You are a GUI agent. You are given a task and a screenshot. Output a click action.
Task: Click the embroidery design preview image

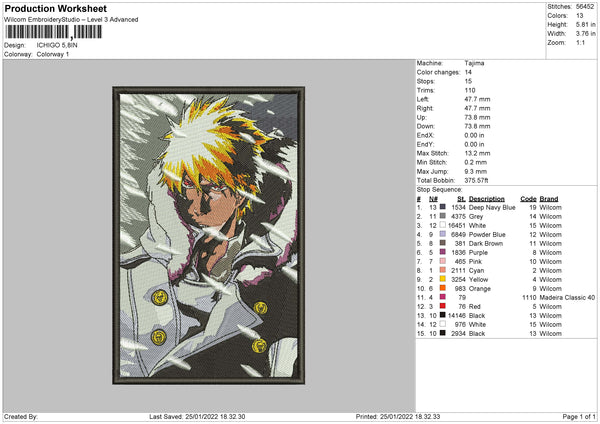click(209, 235)
